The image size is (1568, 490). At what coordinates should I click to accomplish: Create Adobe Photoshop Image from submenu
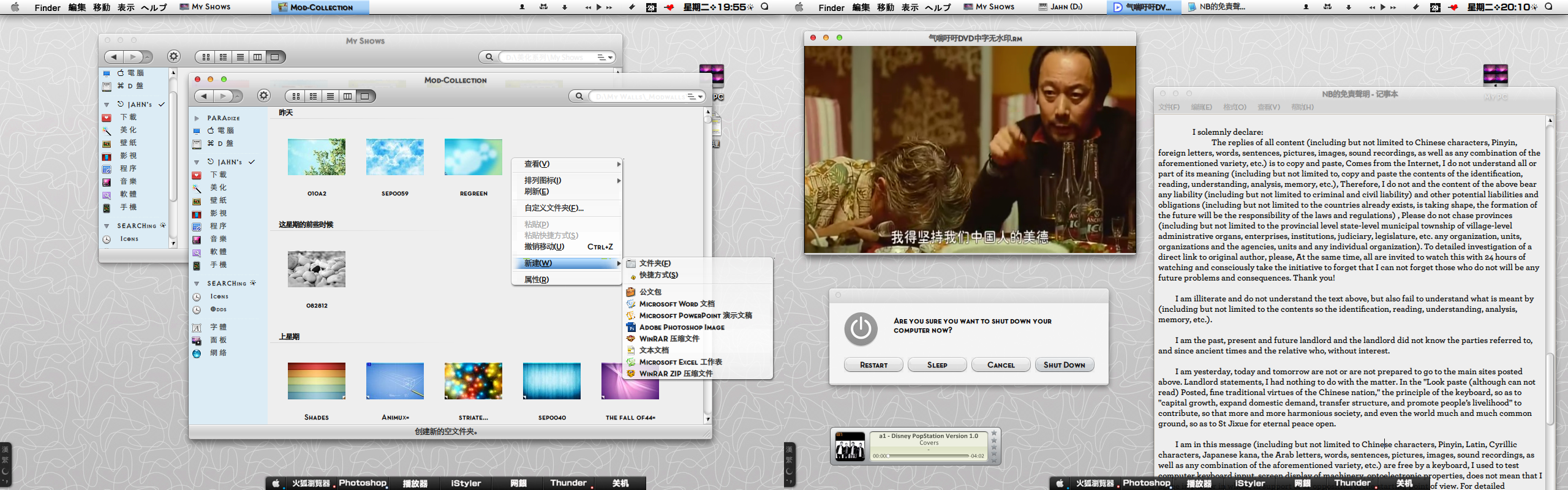coord(698,327)
